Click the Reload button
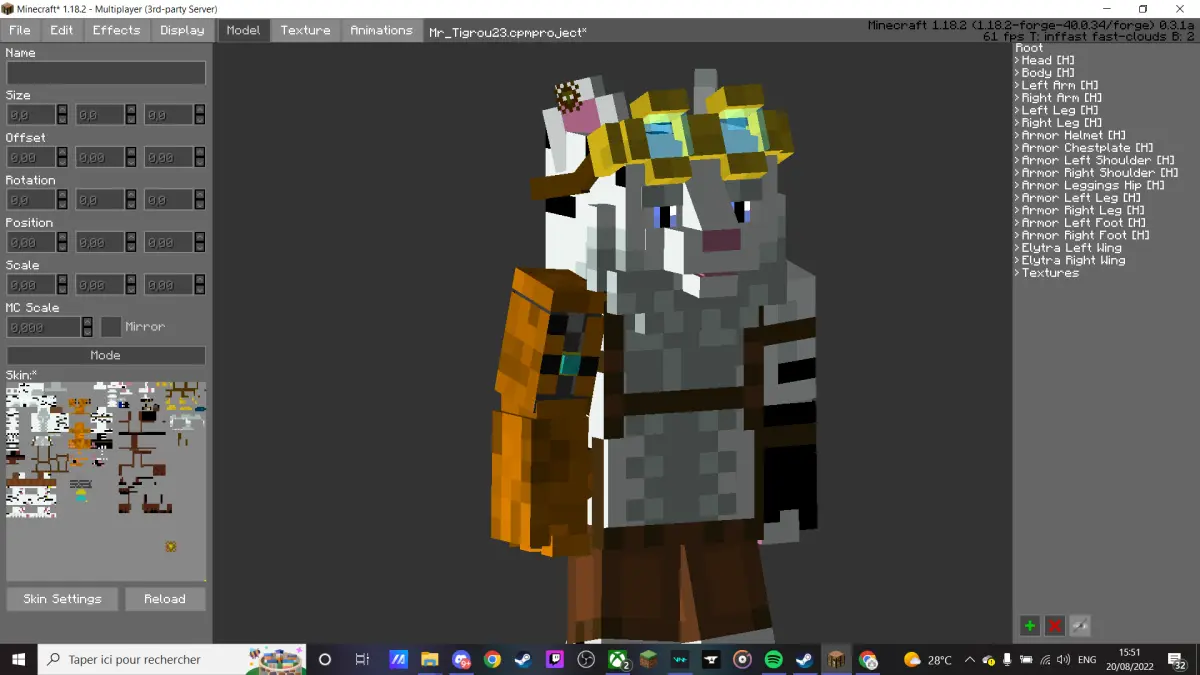This screenshot has height=675, width=1200. pos(165,599)
